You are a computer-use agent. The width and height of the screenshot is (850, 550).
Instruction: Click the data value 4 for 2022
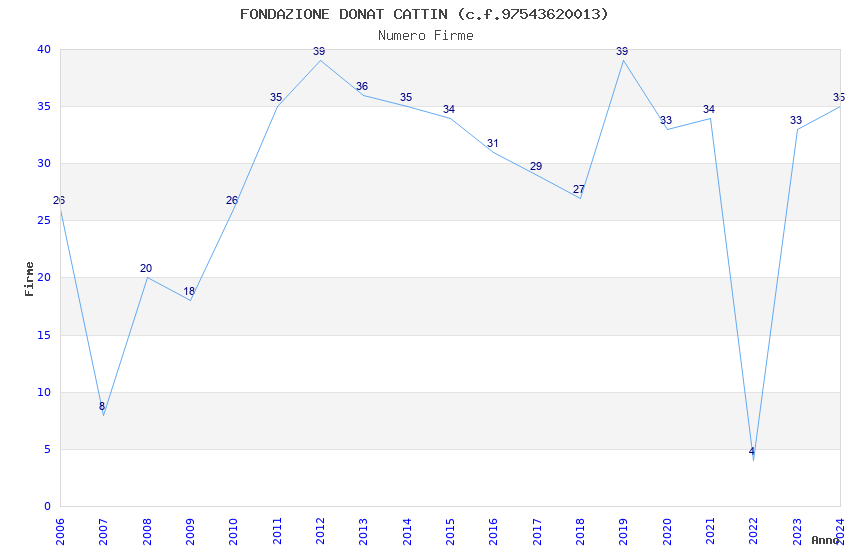pyautogui.click(x=752, y=451)
